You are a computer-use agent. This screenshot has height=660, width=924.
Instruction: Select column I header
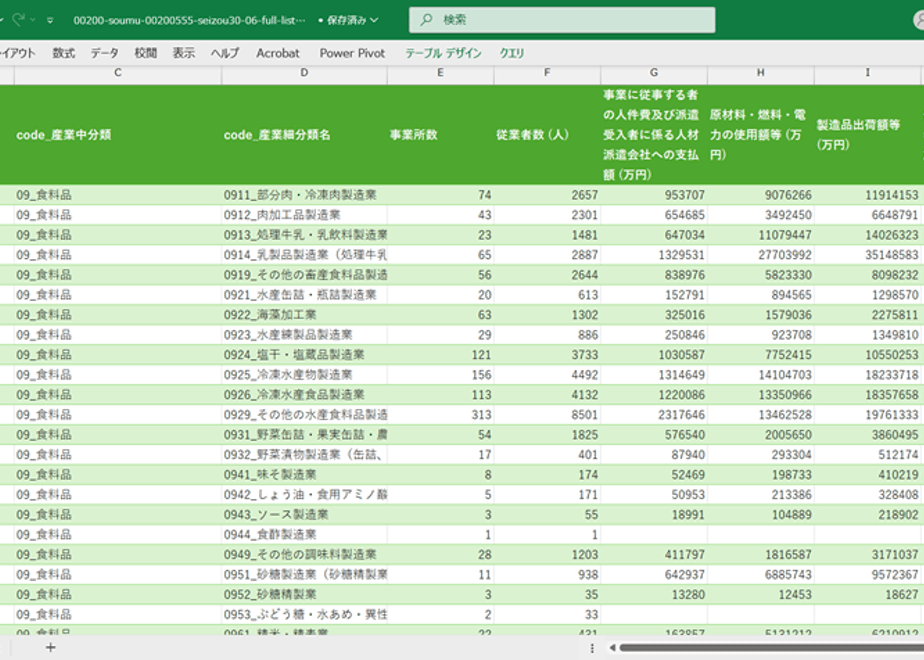(867, 73)
